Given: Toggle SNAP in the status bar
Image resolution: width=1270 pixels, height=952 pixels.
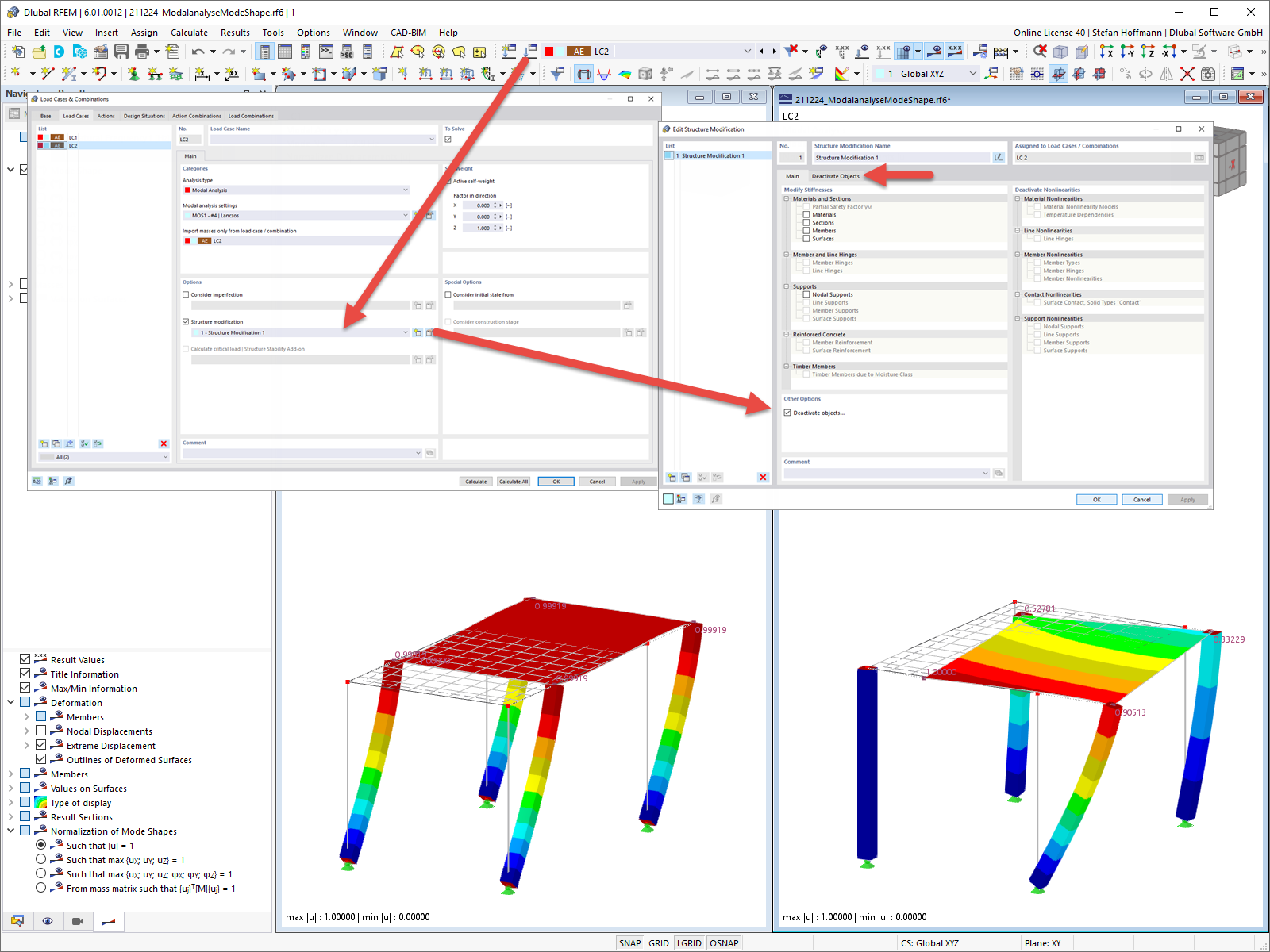Looking at the screenshot, I should point(630,943).
